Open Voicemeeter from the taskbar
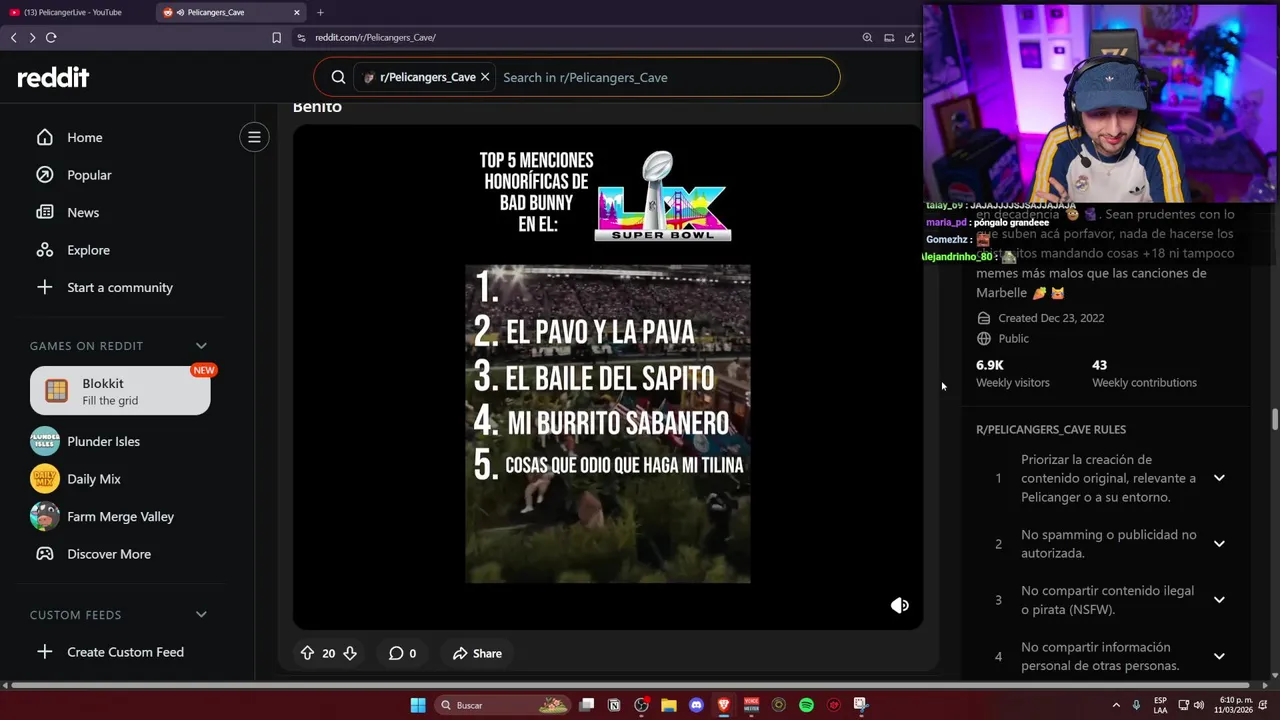The image size is (1280, 720). 751,705
